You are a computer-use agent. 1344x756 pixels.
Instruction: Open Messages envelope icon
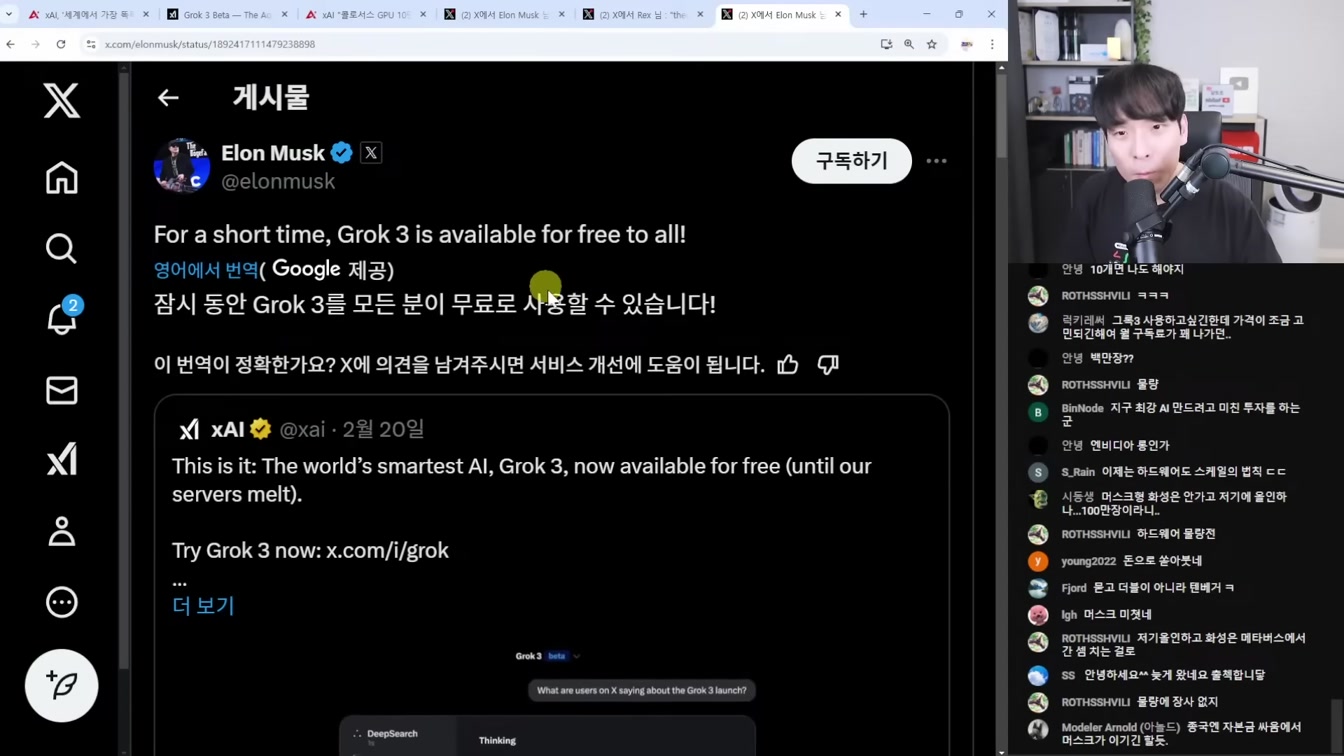(x=61, y=390)
